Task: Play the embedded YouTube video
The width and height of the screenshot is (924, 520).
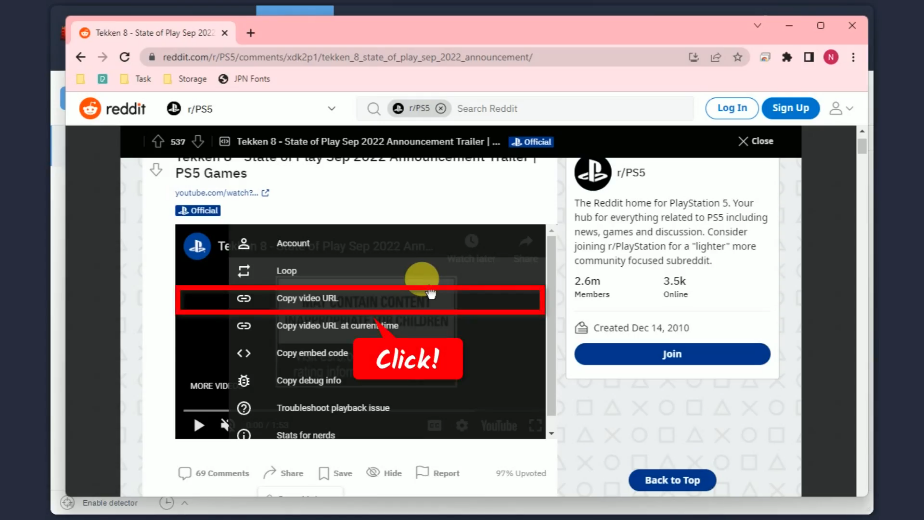Action: tap(199, 425)
